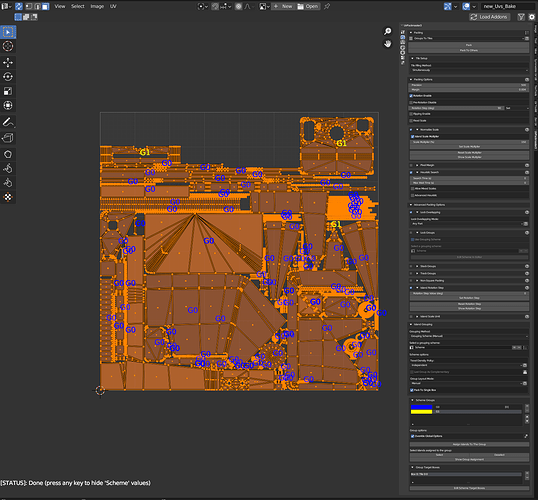Viewport: 538px width, 500px height.
Task: Open the Tile filling method dropdown
Action: 469,70
